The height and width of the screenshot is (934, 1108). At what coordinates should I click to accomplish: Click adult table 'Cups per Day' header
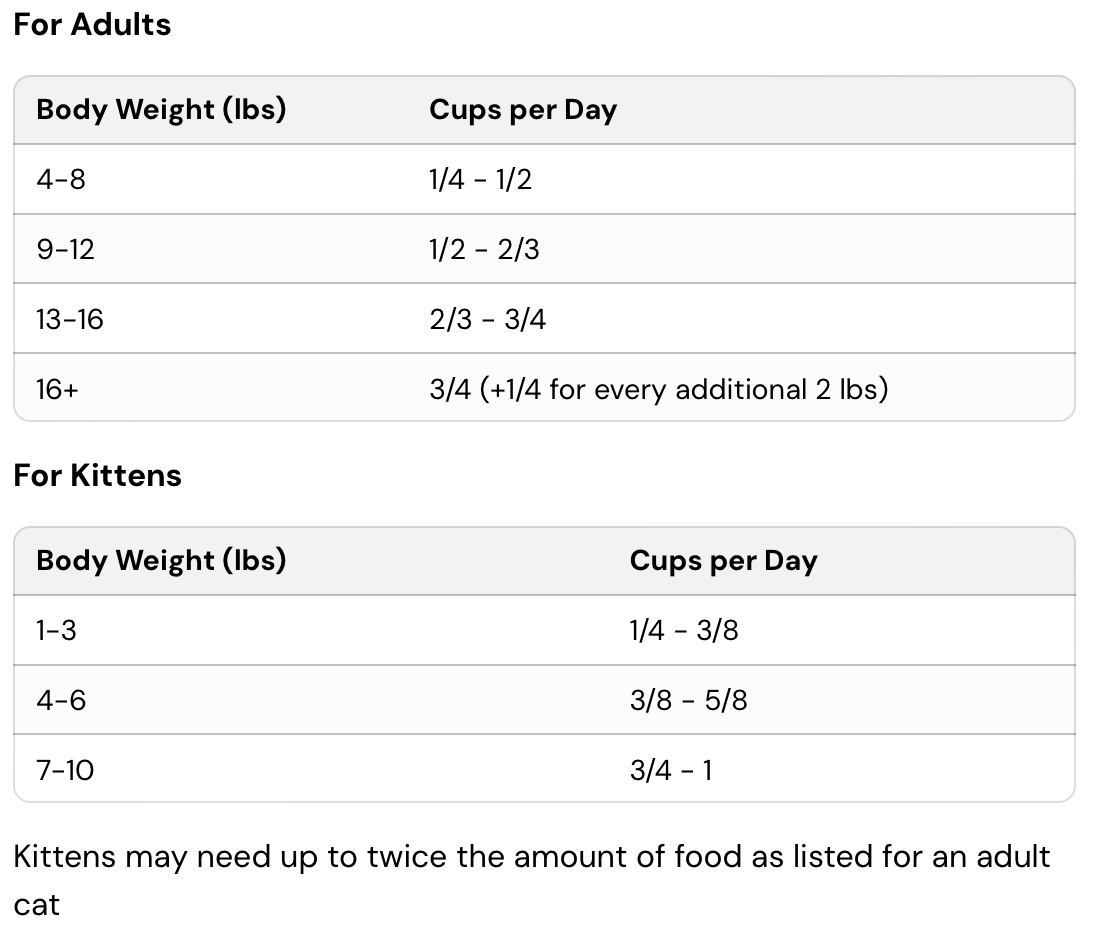click(x=522, y=110)
